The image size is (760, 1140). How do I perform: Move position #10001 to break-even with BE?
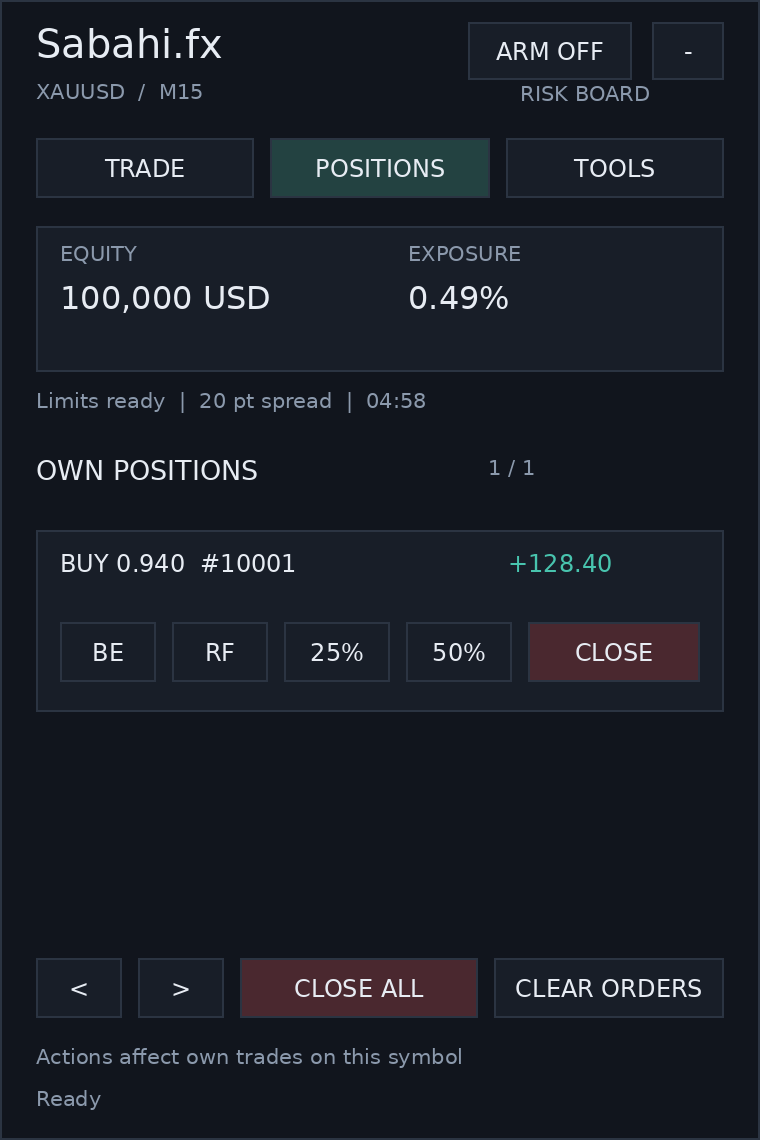(x=108, y=652)
